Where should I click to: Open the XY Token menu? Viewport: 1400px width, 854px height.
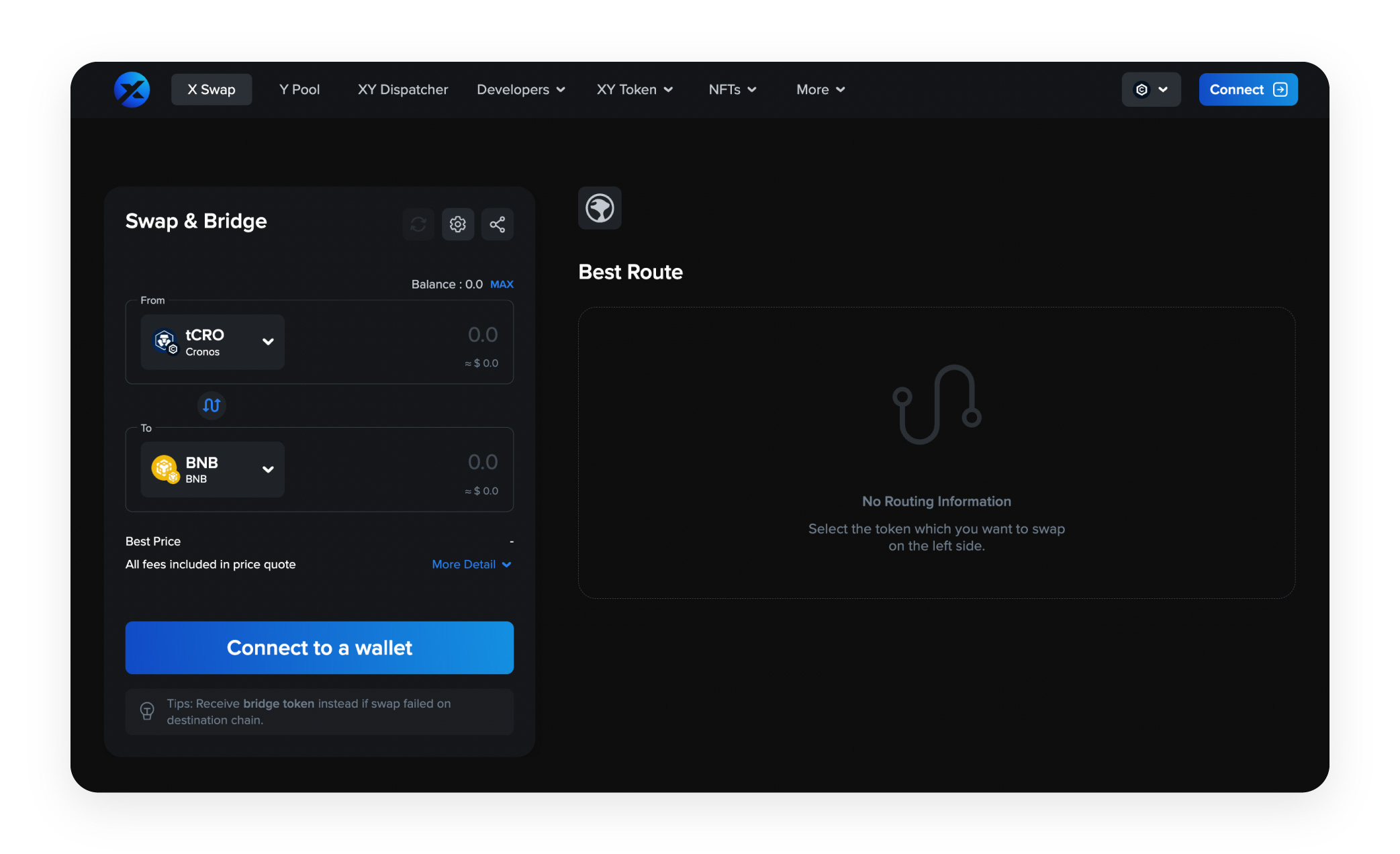click(635, 89)
